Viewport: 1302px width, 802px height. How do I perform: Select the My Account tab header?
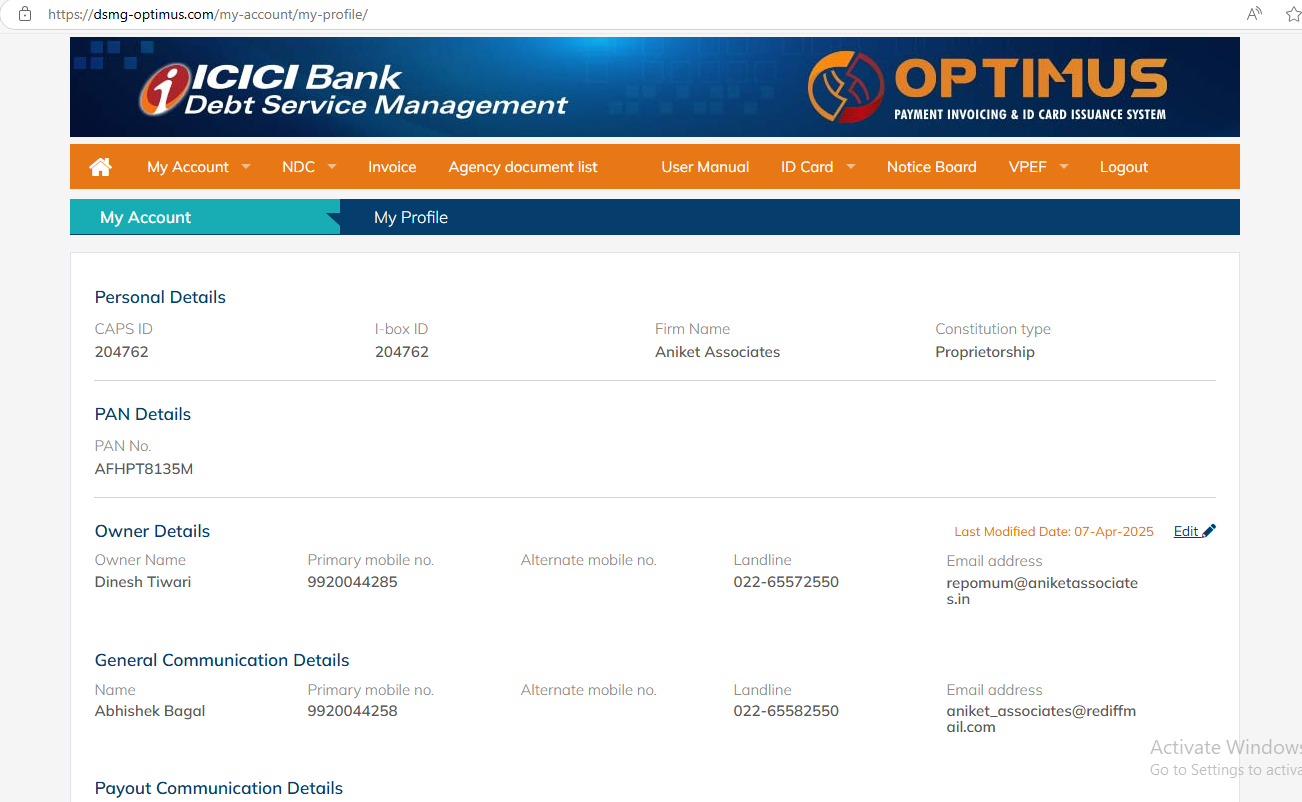pyautogui.click(x=146, y=217)
